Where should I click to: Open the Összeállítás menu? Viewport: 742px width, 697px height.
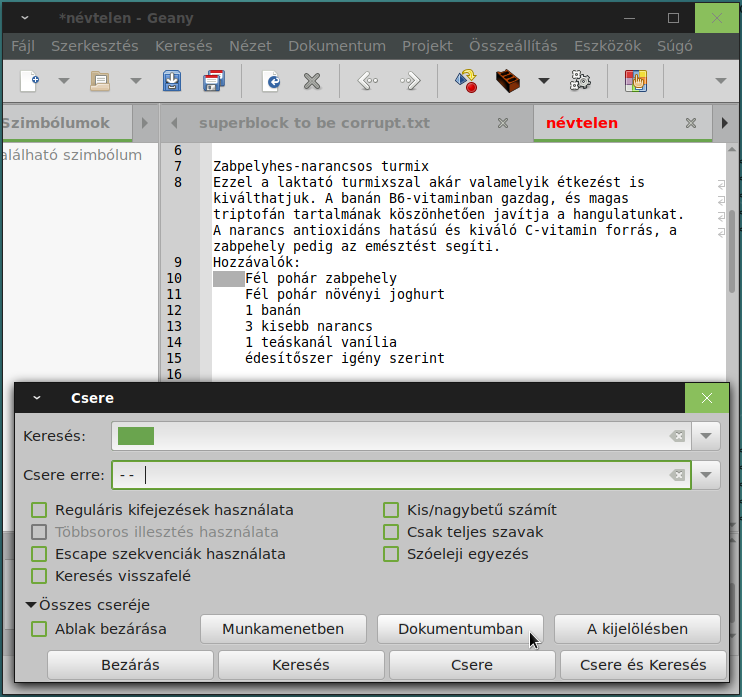point(513,46)
